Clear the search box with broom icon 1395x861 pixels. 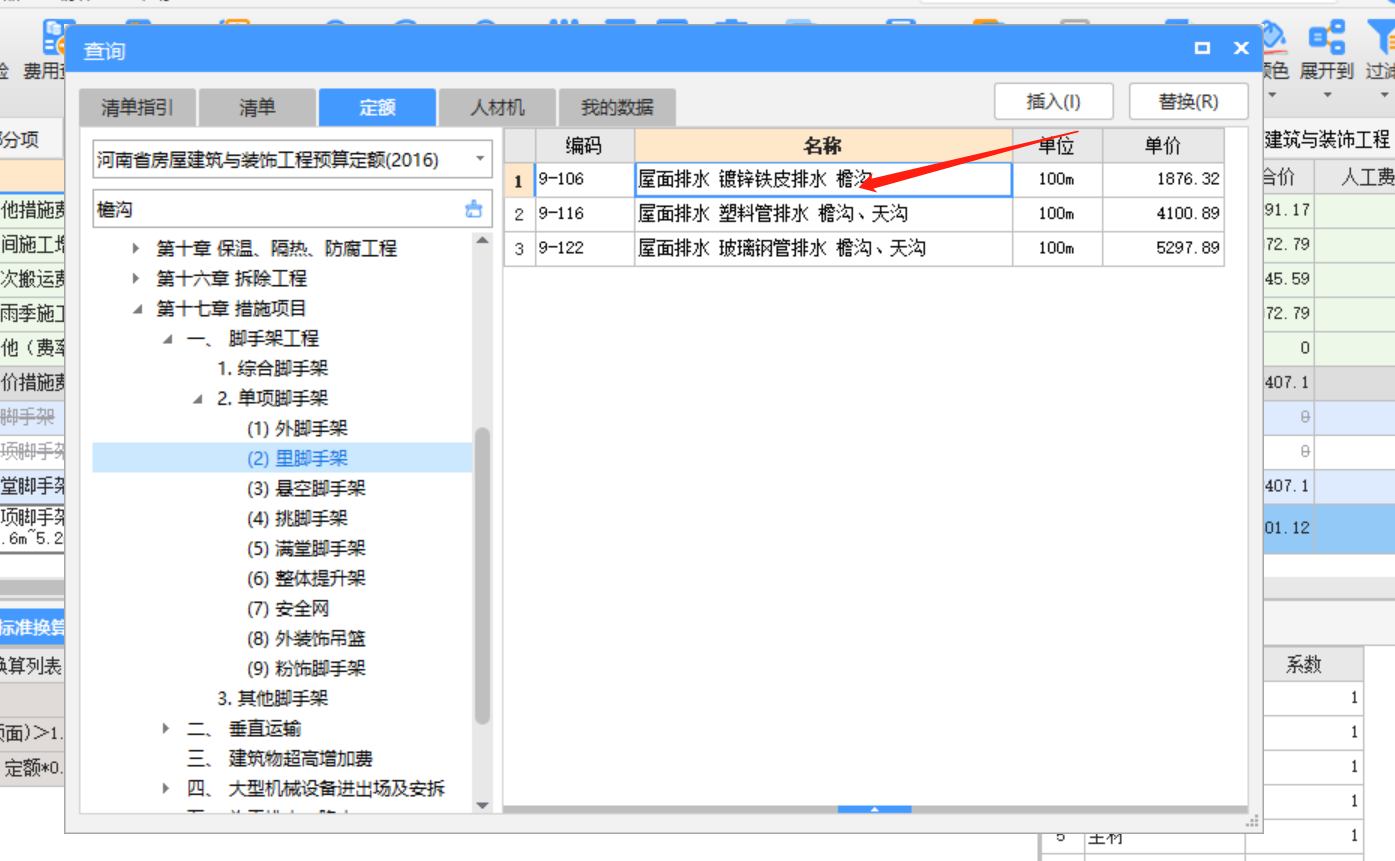point(474,209)
